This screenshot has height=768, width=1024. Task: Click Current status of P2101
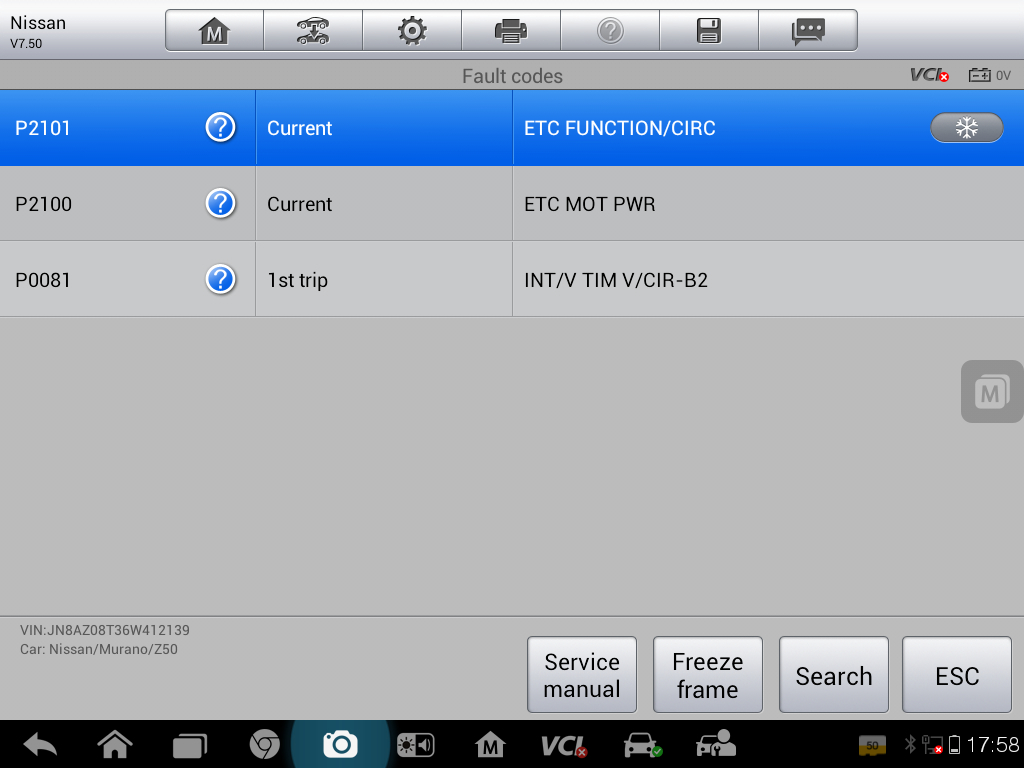(300, 128)
